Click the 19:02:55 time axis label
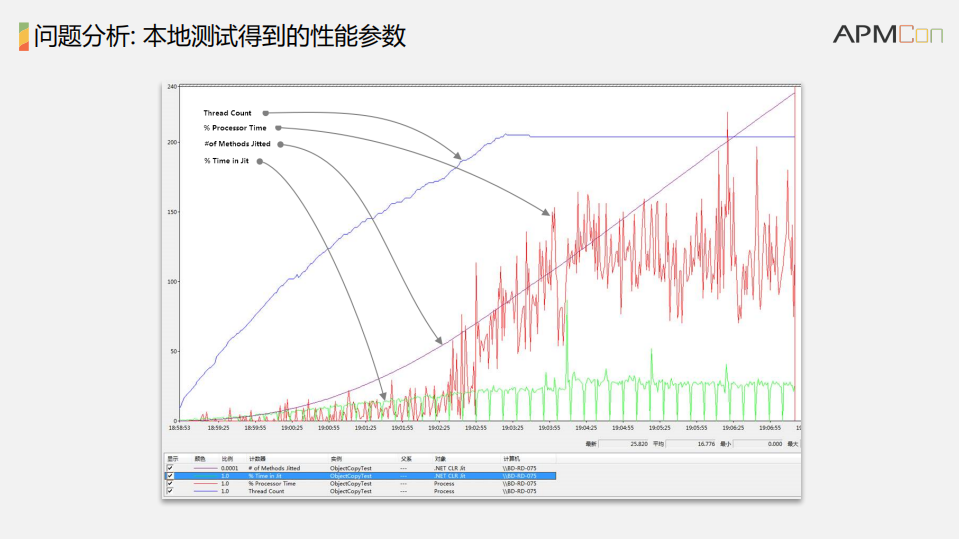 click(x=475, y=428)
